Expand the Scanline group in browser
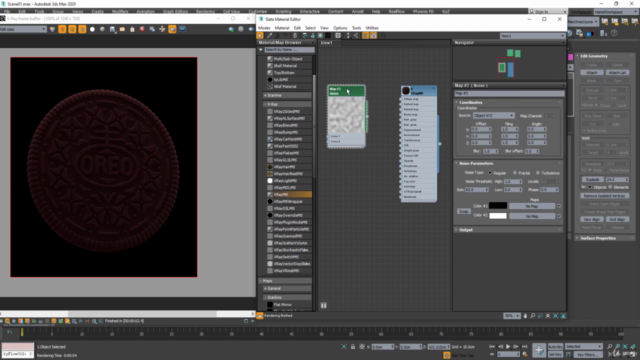The width and height of the screenshot is (640, 360). (x=287, y=95)
